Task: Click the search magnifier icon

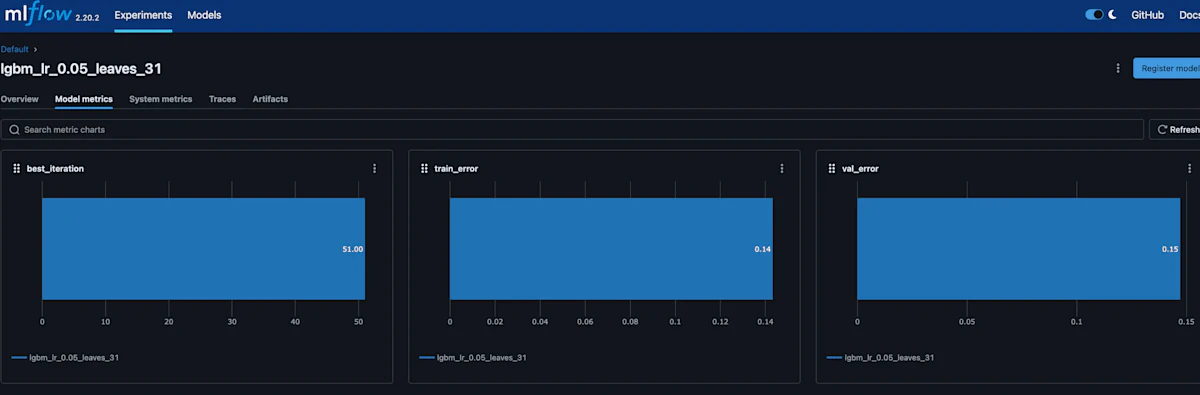Action: [x=14, y=130]
